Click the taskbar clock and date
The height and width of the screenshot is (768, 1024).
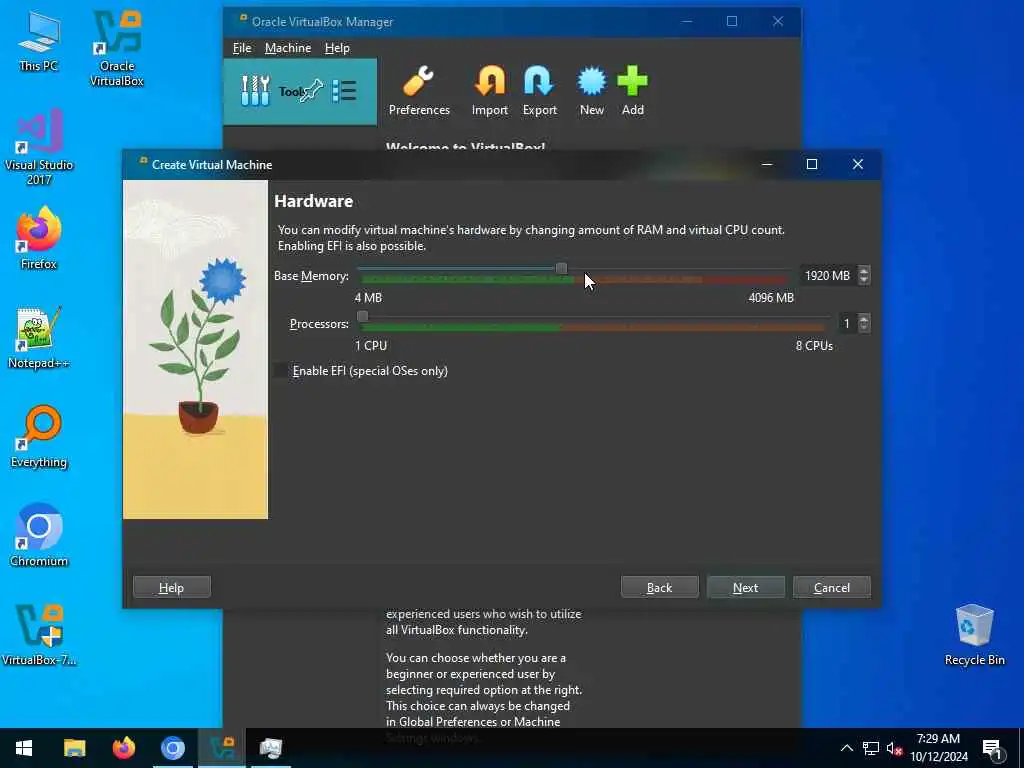tap(938, 748)
